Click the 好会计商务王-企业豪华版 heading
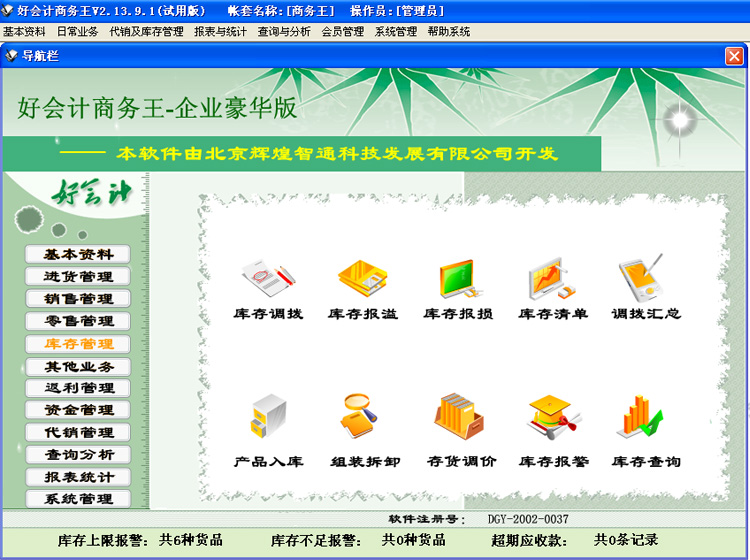This screenshot has height=560, width=750. pyautogui.click(x=157, y=108)
